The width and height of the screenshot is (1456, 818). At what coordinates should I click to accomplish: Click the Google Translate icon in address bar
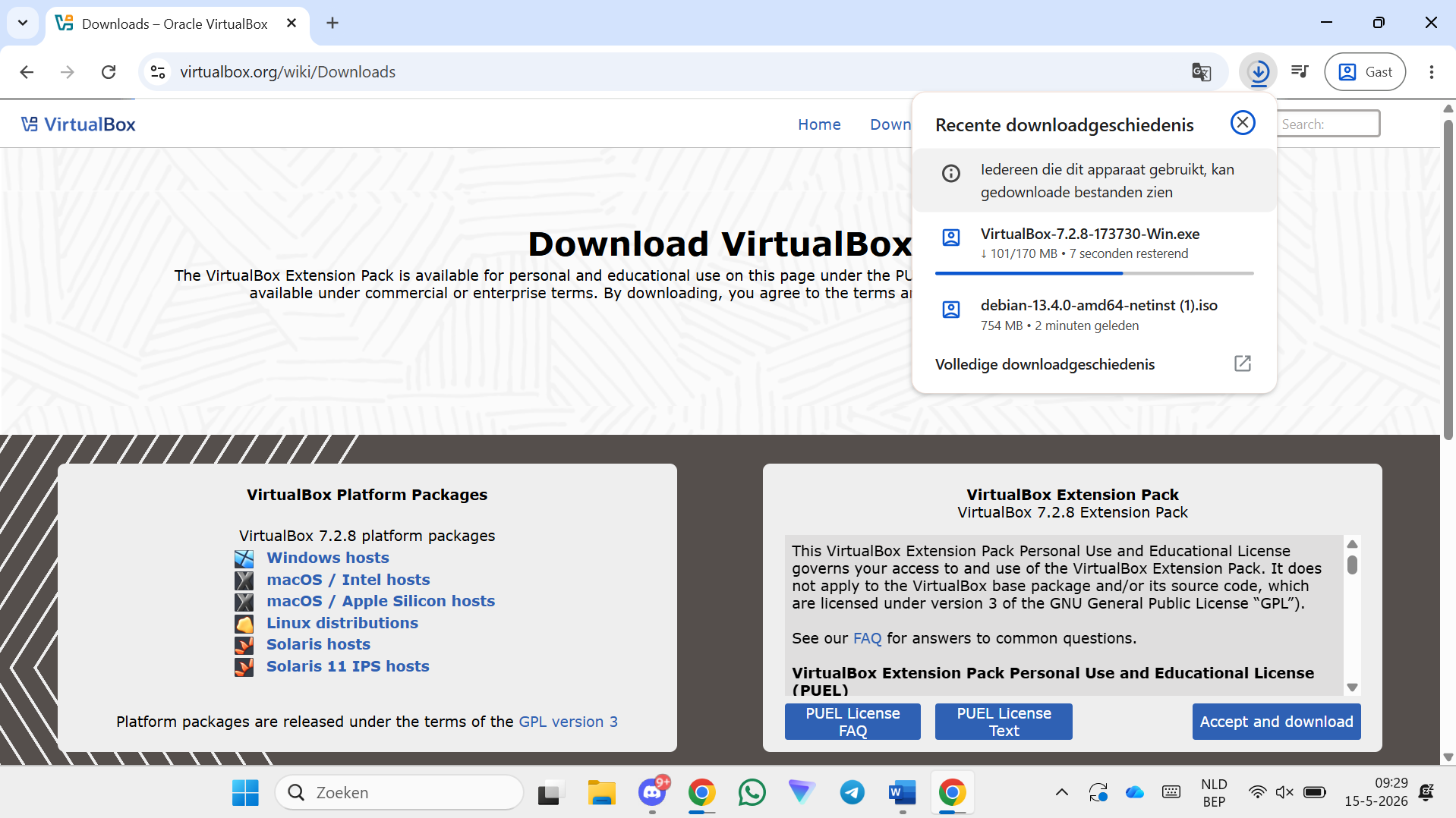coord(1201,72)
